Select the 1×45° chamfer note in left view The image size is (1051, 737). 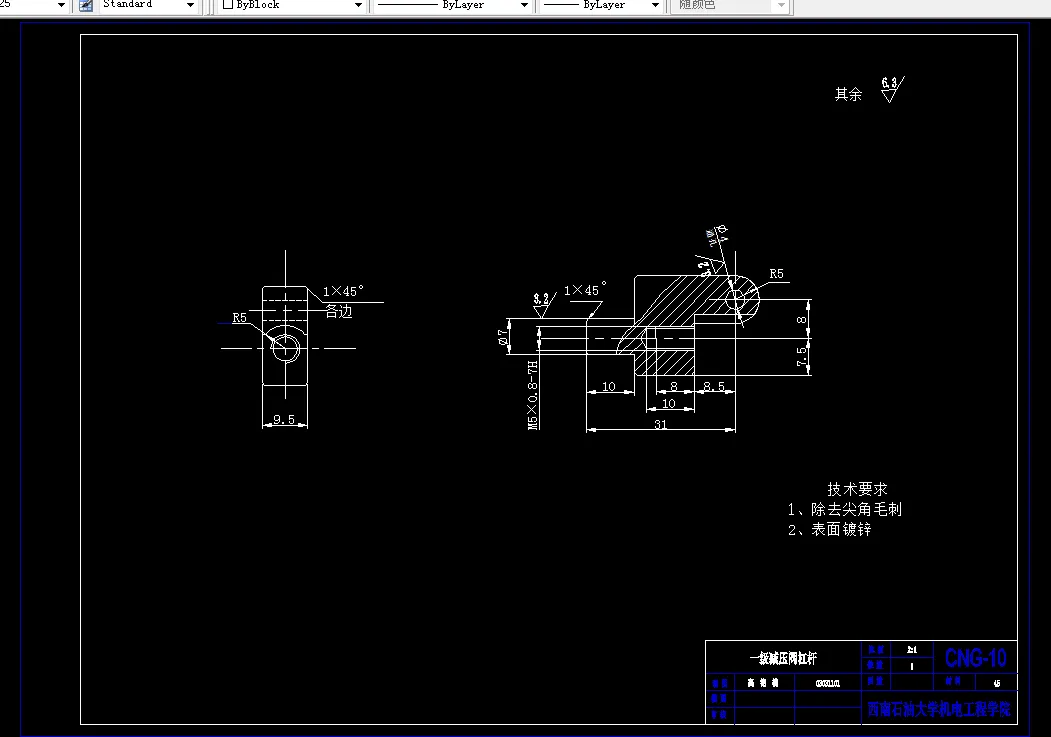[x=343, y=291]
